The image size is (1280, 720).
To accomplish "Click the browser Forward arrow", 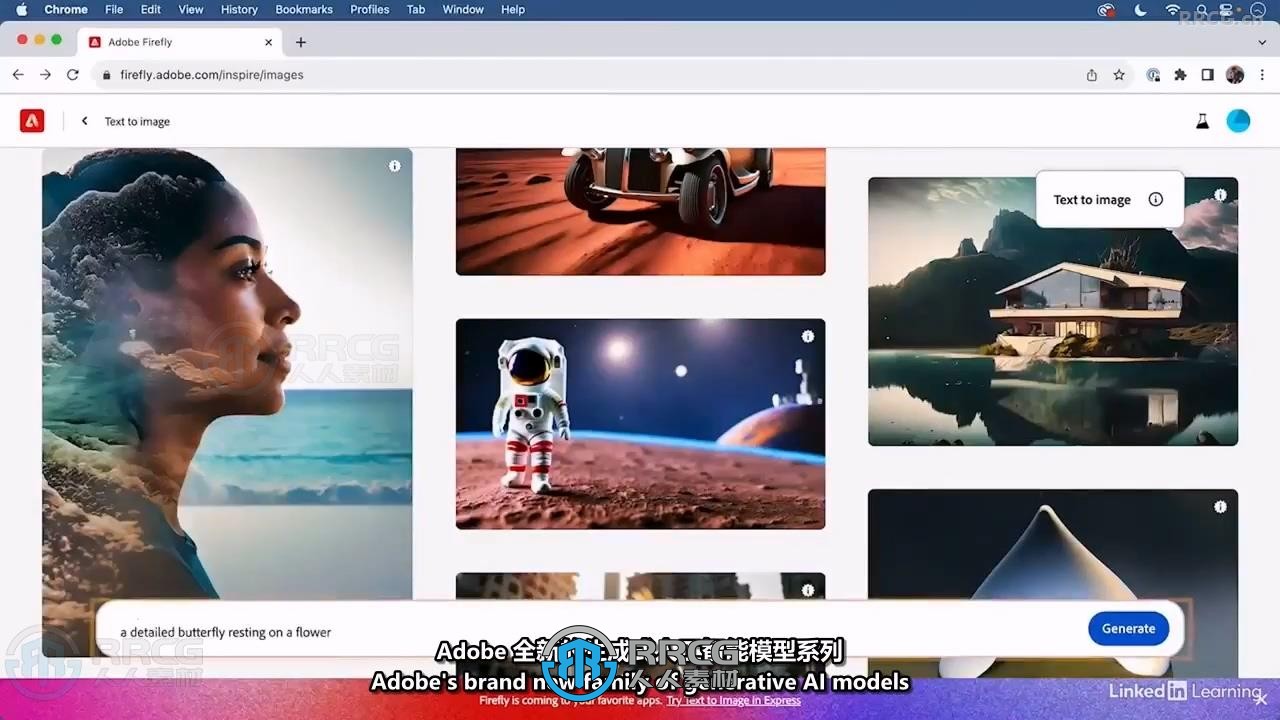I will point(45,75).
